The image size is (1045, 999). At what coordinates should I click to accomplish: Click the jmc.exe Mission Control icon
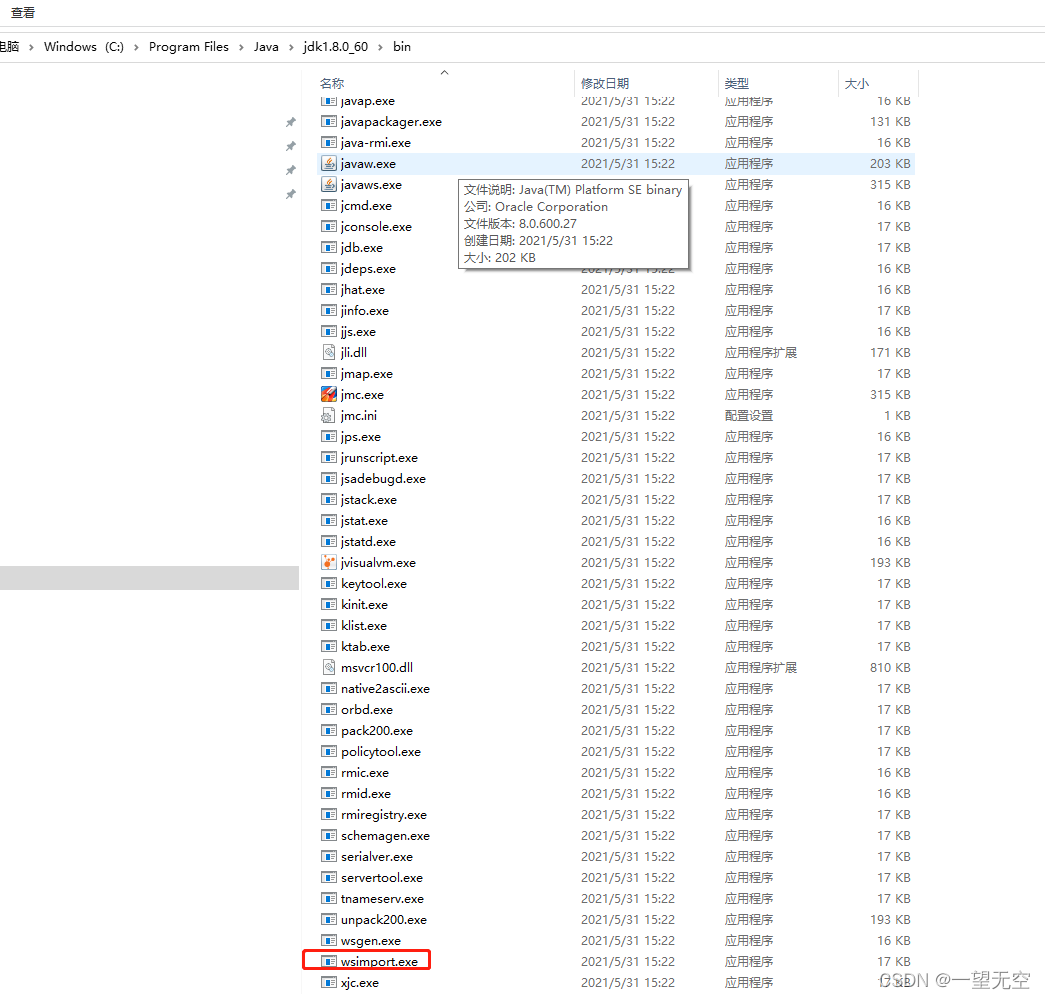[329, 395]
